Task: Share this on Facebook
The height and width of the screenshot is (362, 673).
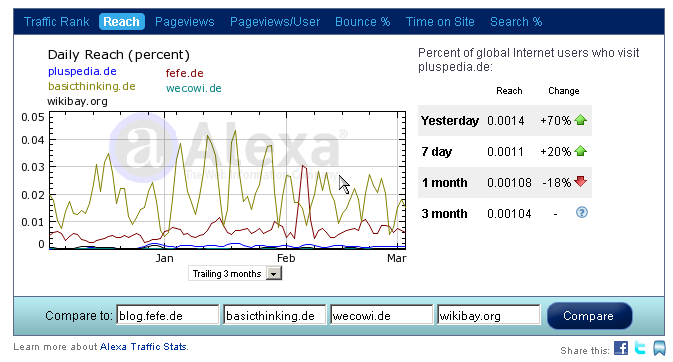Action: point(621,347)
